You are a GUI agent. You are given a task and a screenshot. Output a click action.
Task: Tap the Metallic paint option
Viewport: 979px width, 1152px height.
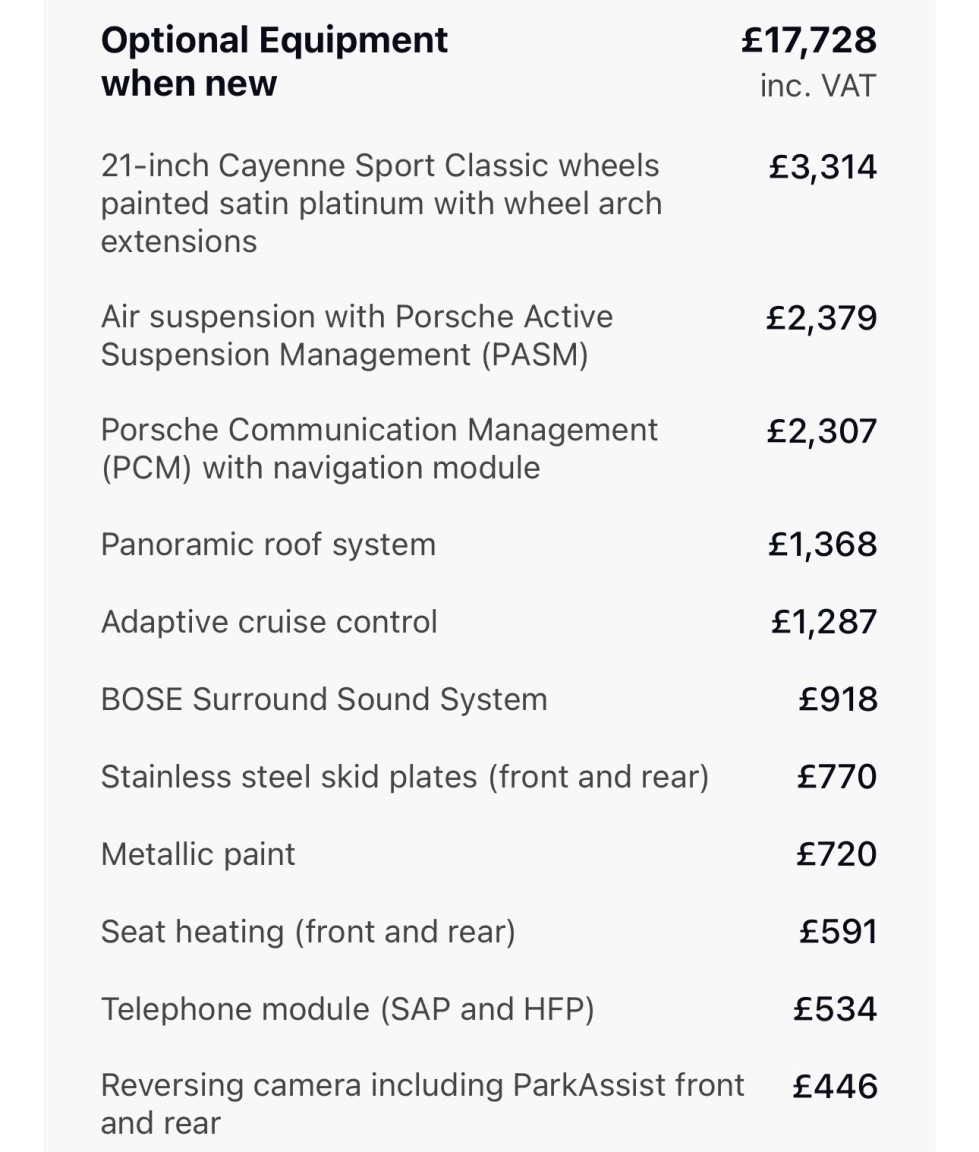(x=198, y=854)
